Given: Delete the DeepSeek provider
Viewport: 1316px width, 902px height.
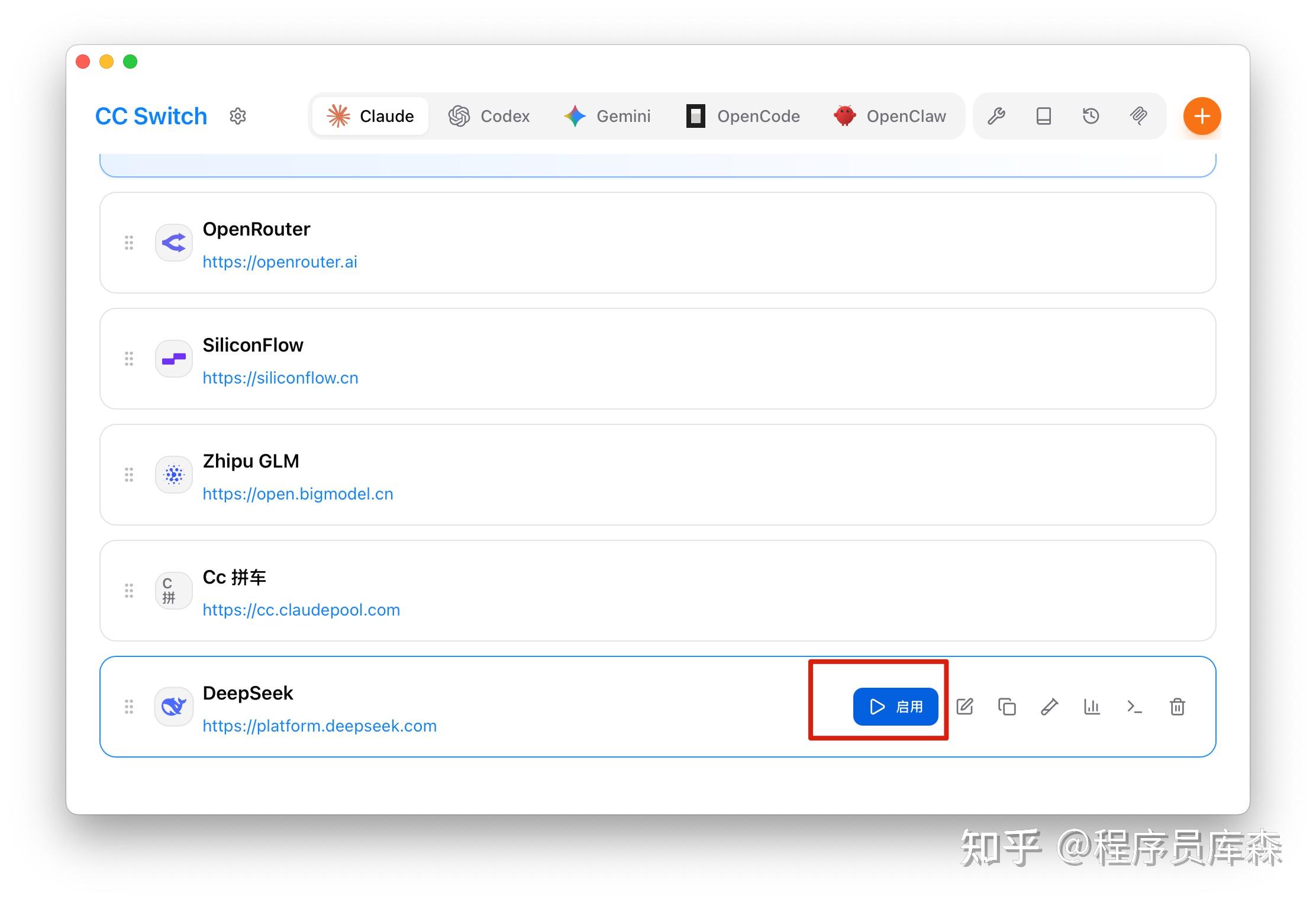Looking at the screenshot, I should [x=1178, y=707].
